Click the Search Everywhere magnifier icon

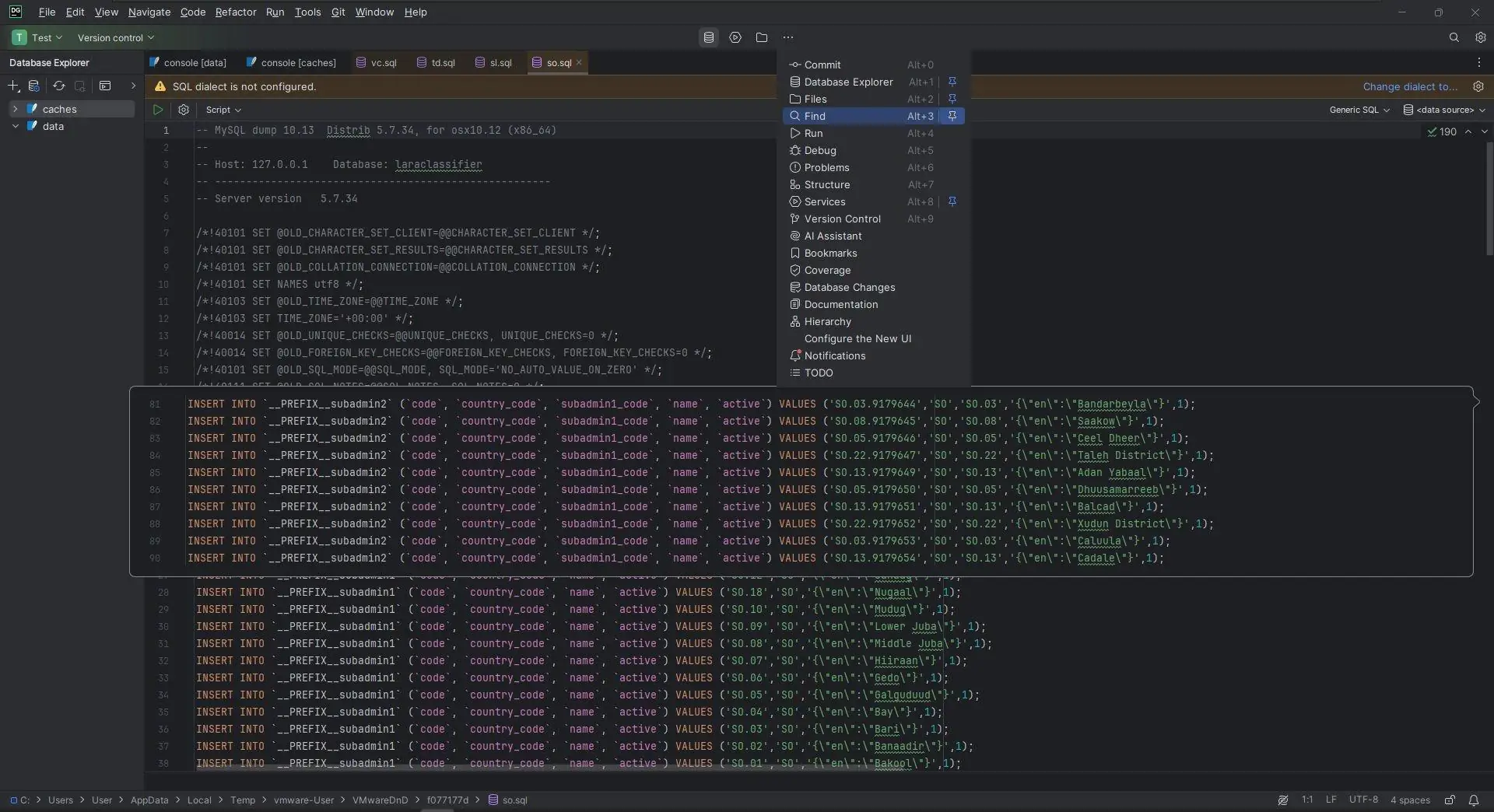[x=1454, y=37]
